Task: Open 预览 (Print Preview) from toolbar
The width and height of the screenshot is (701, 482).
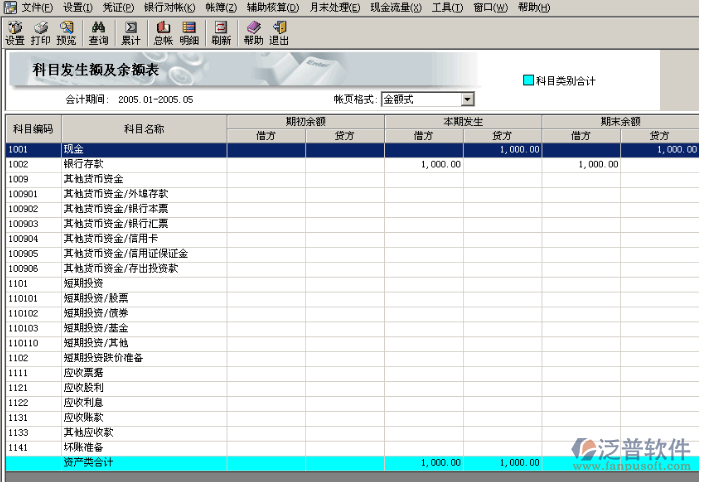Action: pos(66,33)
